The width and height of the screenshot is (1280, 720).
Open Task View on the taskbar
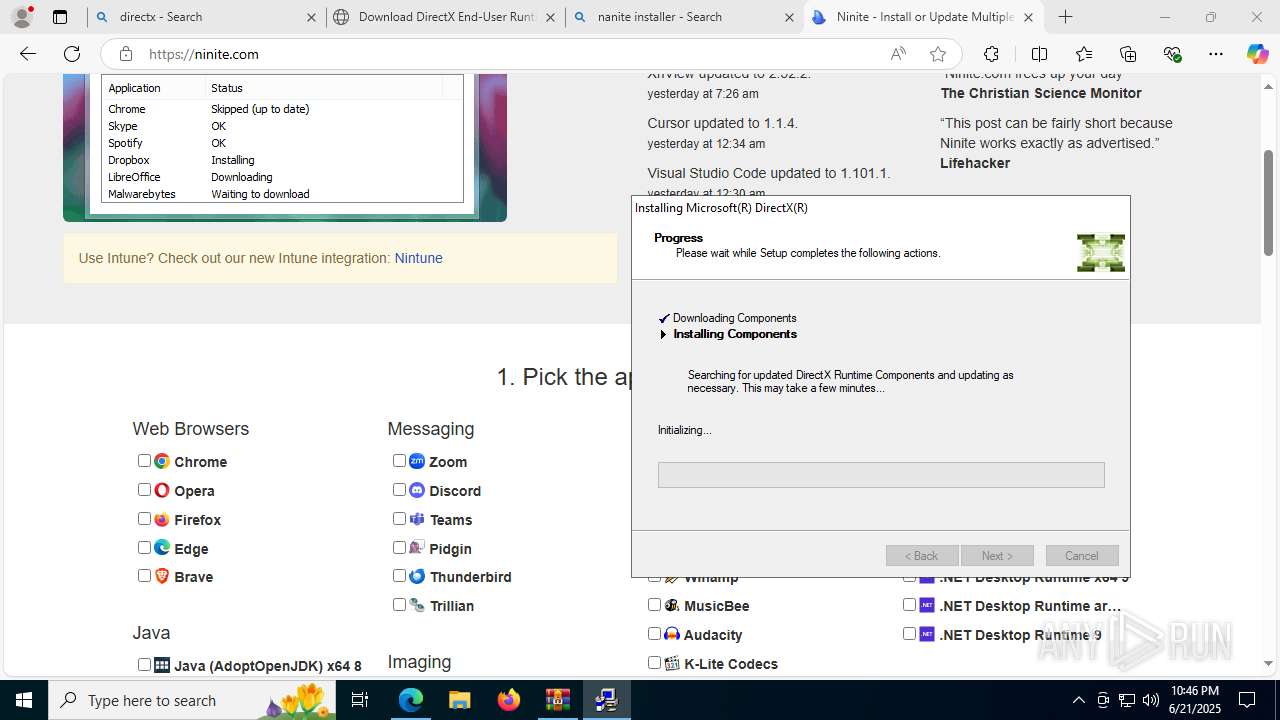pyautogui.click(x=360, y=700)
